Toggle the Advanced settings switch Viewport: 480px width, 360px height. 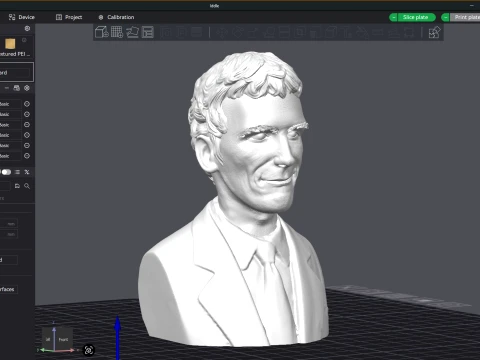coord(6,172)
